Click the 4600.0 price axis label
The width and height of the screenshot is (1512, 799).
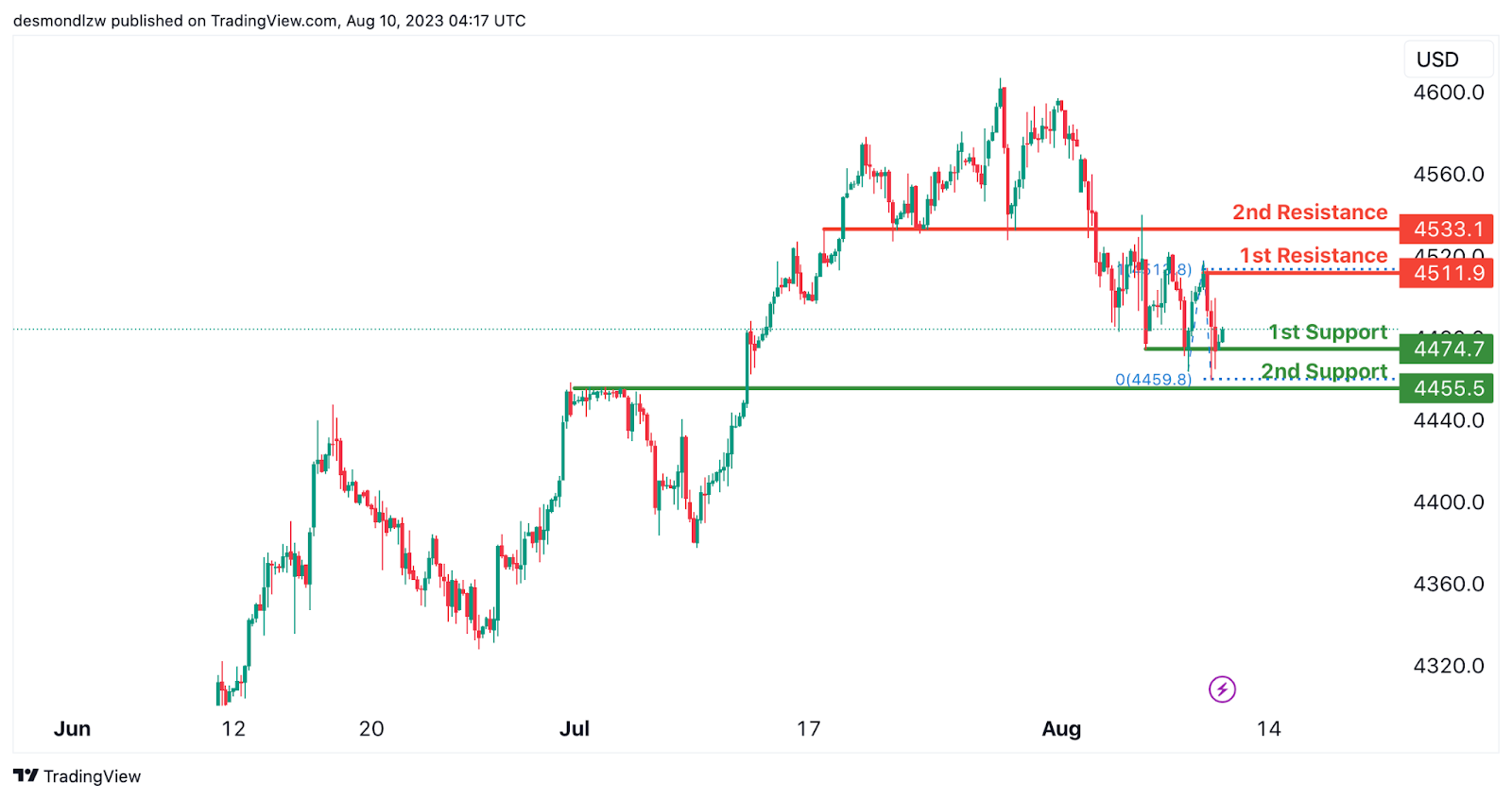pos(1448,93)
